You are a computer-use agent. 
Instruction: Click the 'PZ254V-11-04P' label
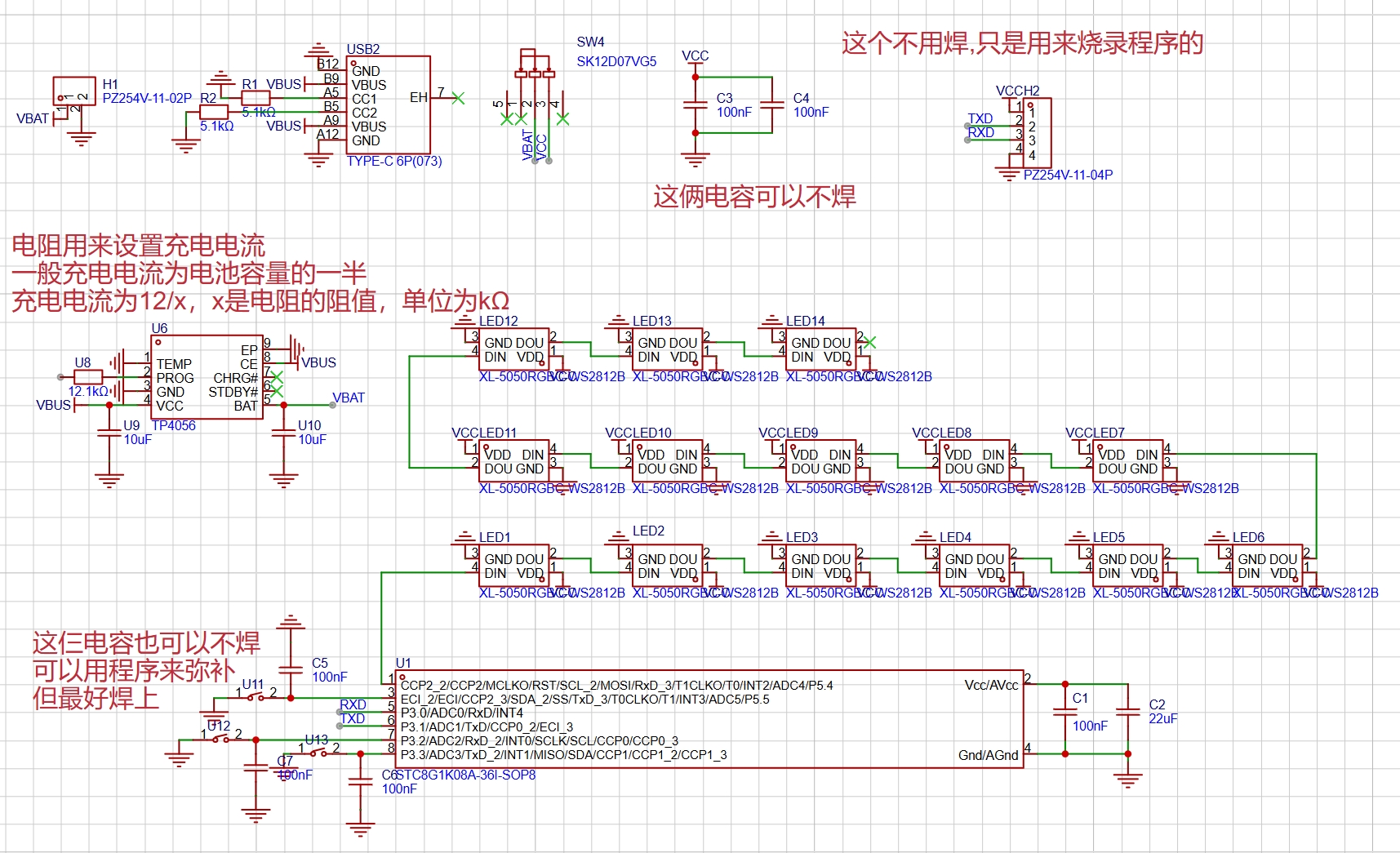pyautogui.click(x=1069, y=175)
